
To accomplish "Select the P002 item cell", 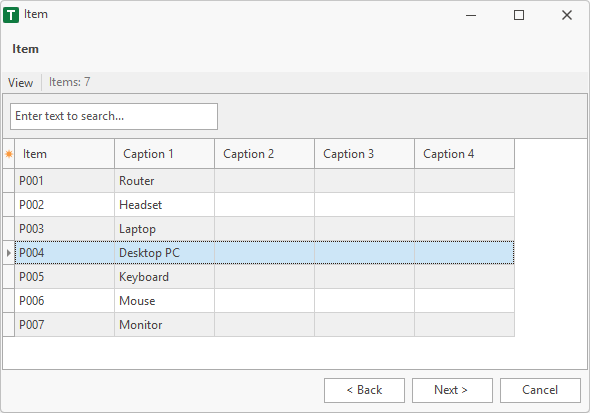I will coord(64,205).
